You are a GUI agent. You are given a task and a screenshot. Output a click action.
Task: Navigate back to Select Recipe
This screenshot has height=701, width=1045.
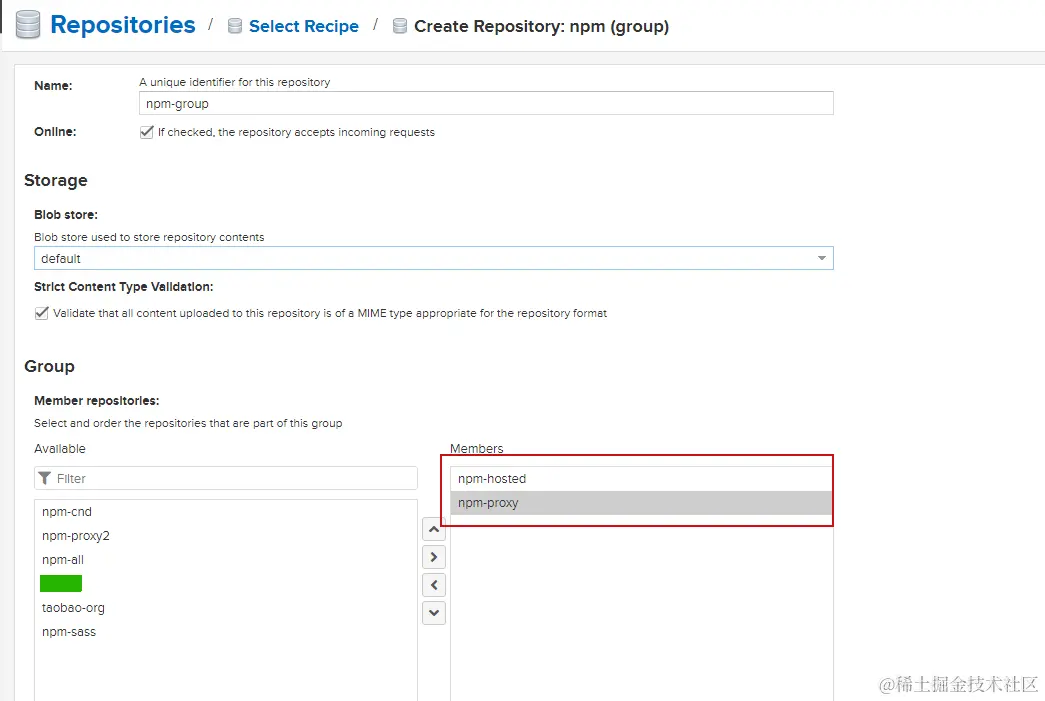point(303,27)
